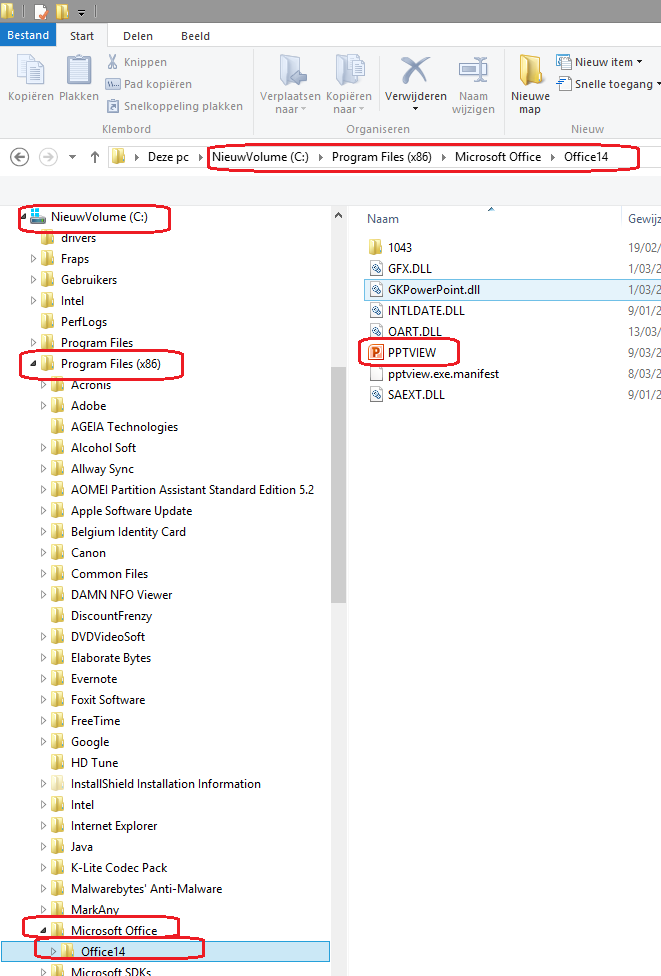Select AGEIA Technologies folder
Screen dimensions: 661x976
(x=124, y=427)
